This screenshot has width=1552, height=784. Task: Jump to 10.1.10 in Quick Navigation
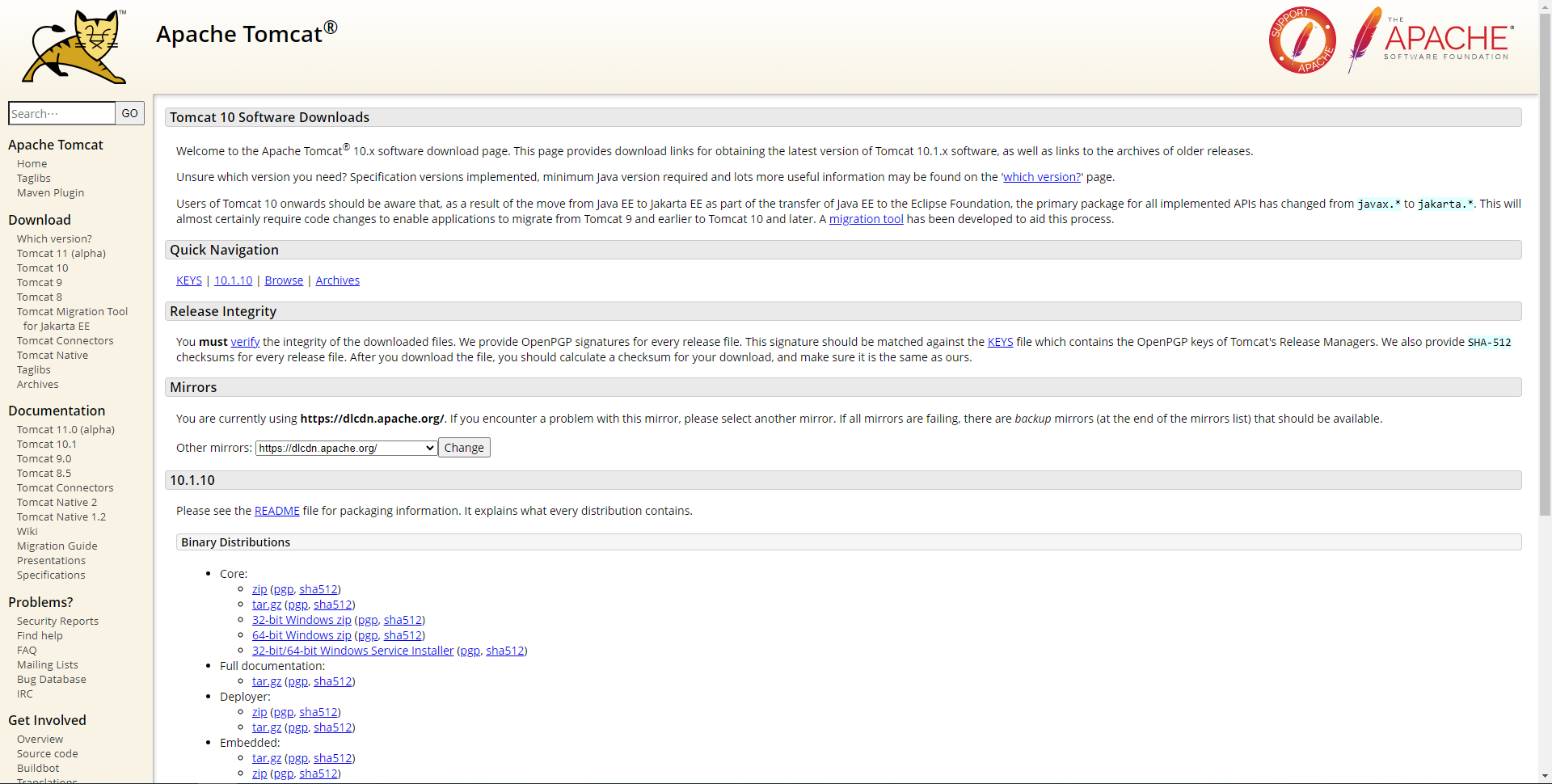(233, 280)
